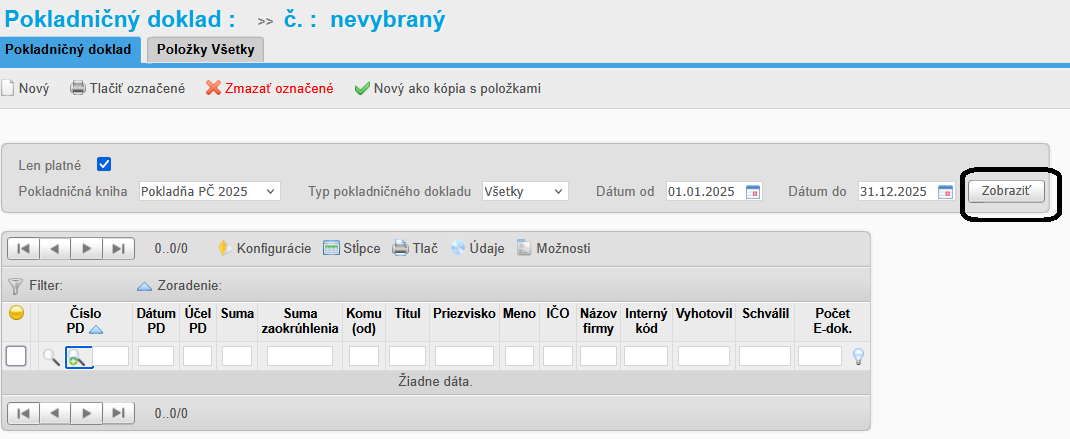This screenshot has height=439, width=1070.
Task: Click Číslo PD filter input
Action: 110,356
